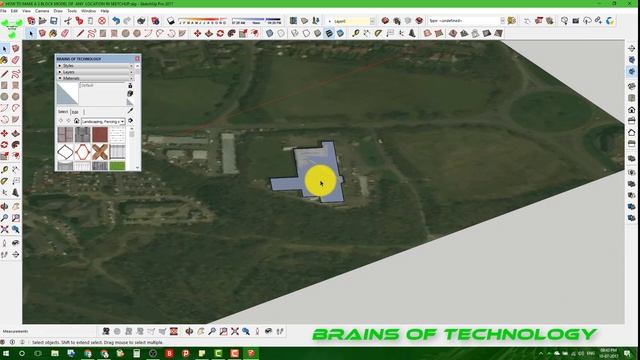This screenshot has width=640, height=360.
Task: Toggle Wireframe face style icon
Action: point(295,33)
